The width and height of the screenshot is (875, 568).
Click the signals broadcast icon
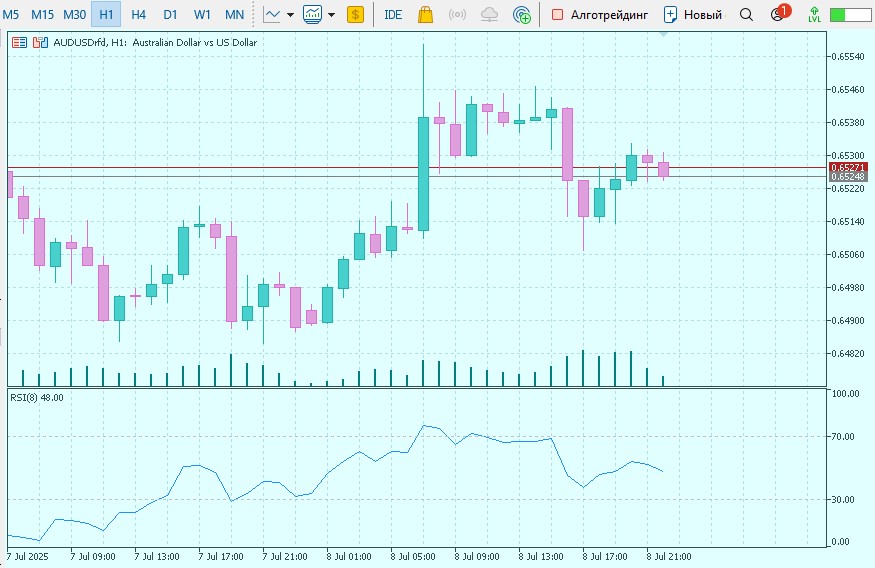click(457, 15)
